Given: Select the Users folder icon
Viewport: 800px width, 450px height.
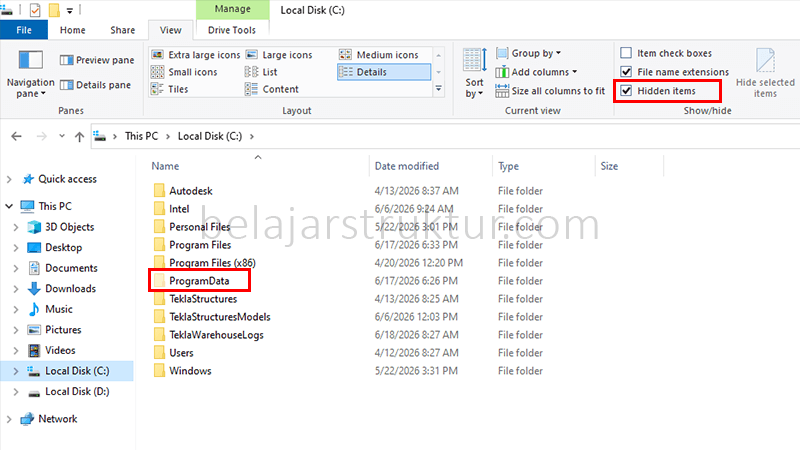Looking at the screenshot, I should pyautogui.click(x=159, y=353).
